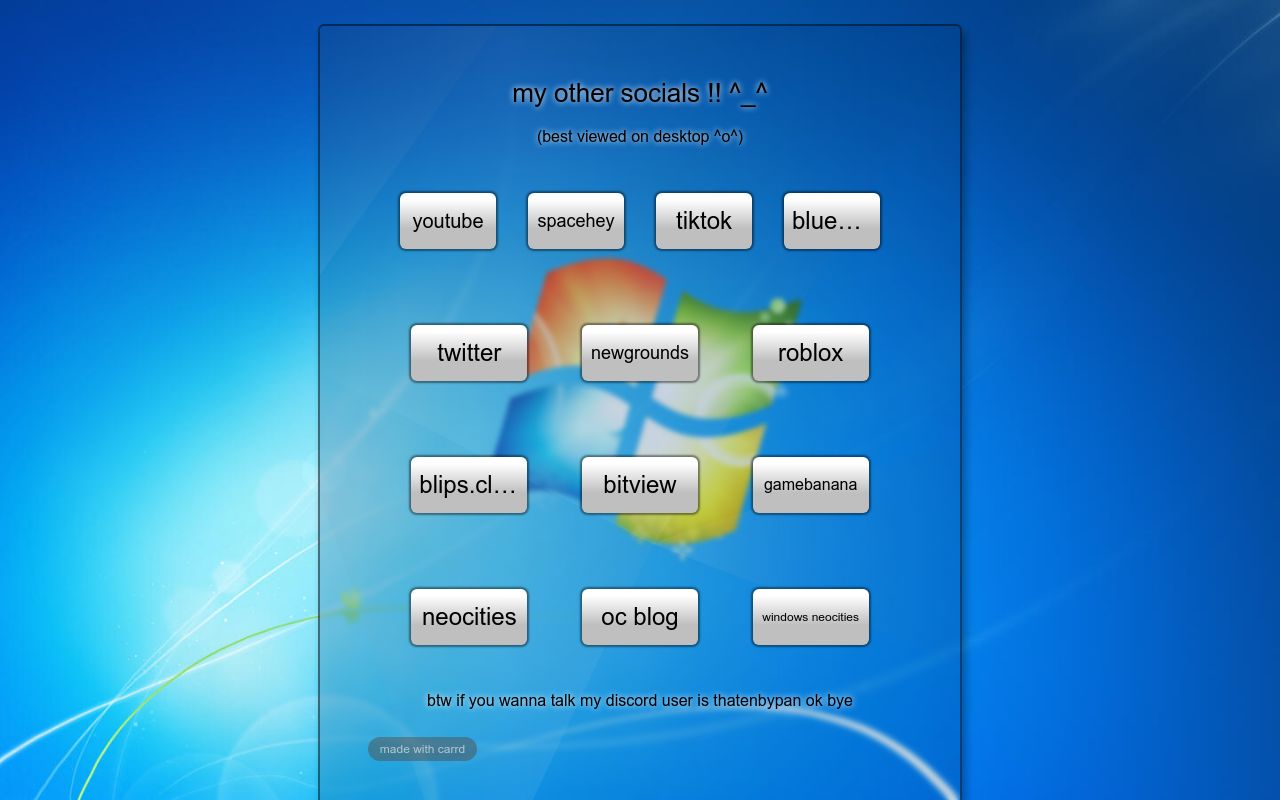The height and width of the screenshot is (800, 1280).
Task: Open the newgrounds button
Action: 640,353
